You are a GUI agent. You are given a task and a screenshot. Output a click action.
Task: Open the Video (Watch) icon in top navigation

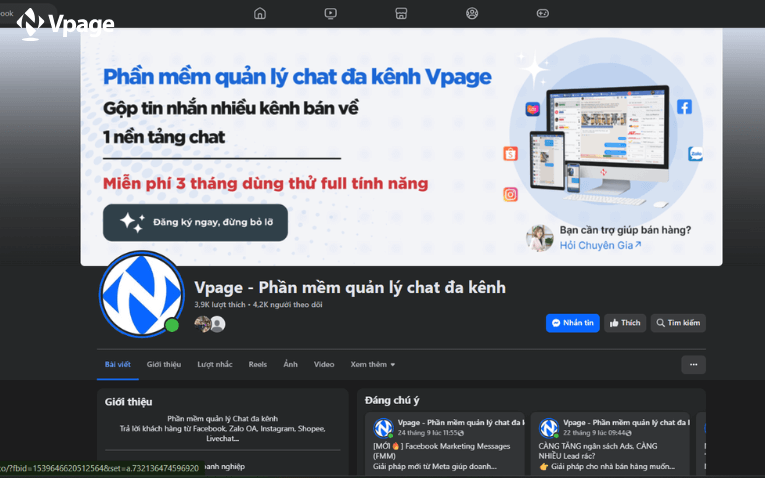point(330,13)
